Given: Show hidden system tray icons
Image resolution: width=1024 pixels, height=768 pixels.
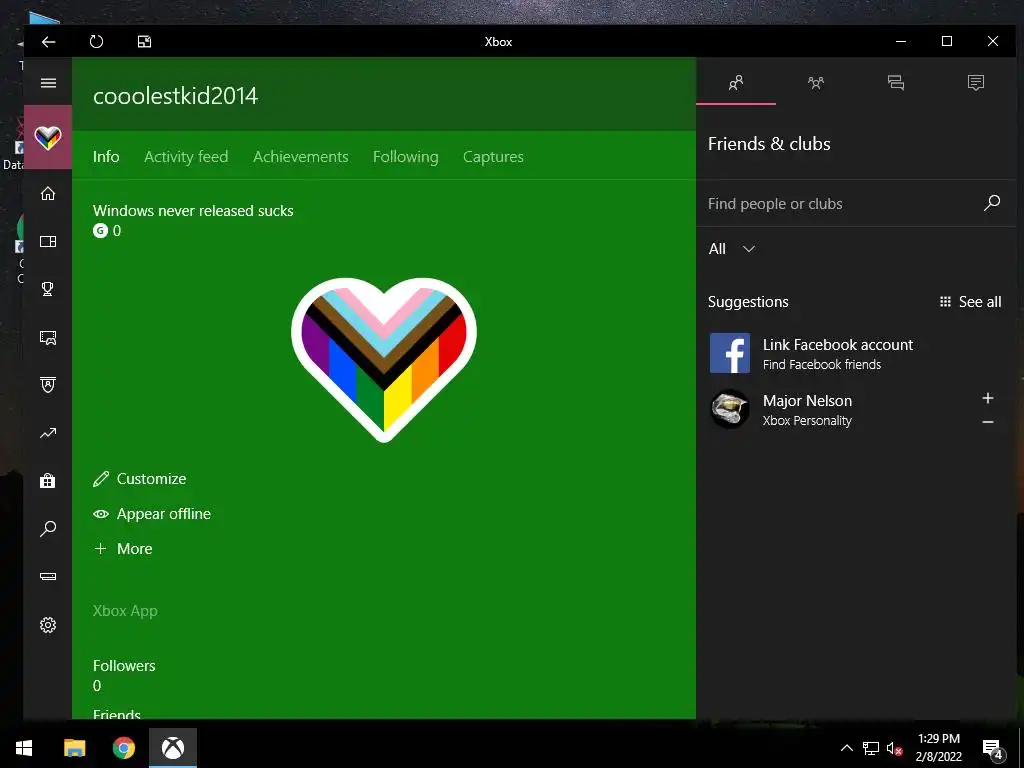Looking at the screenshot, I should (846, 748).
